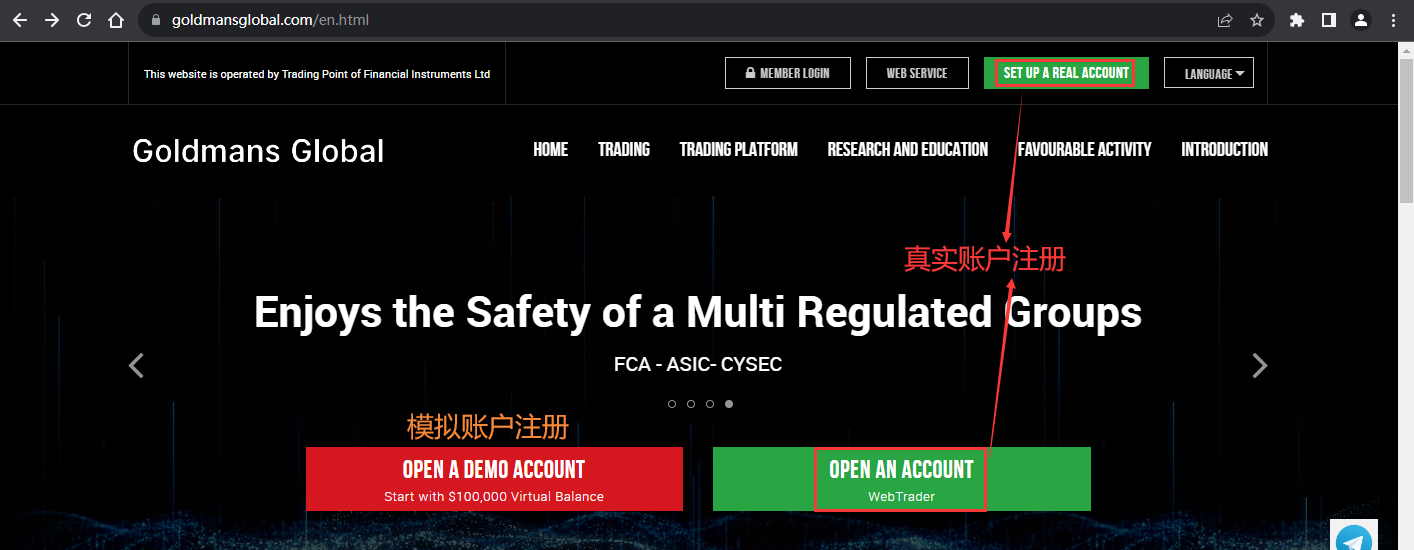Image resolution: width=1414 pixels, height=550 pixels.
Task: Open the browser extensions puzzle icon
Action: (x=1297, y=20)
